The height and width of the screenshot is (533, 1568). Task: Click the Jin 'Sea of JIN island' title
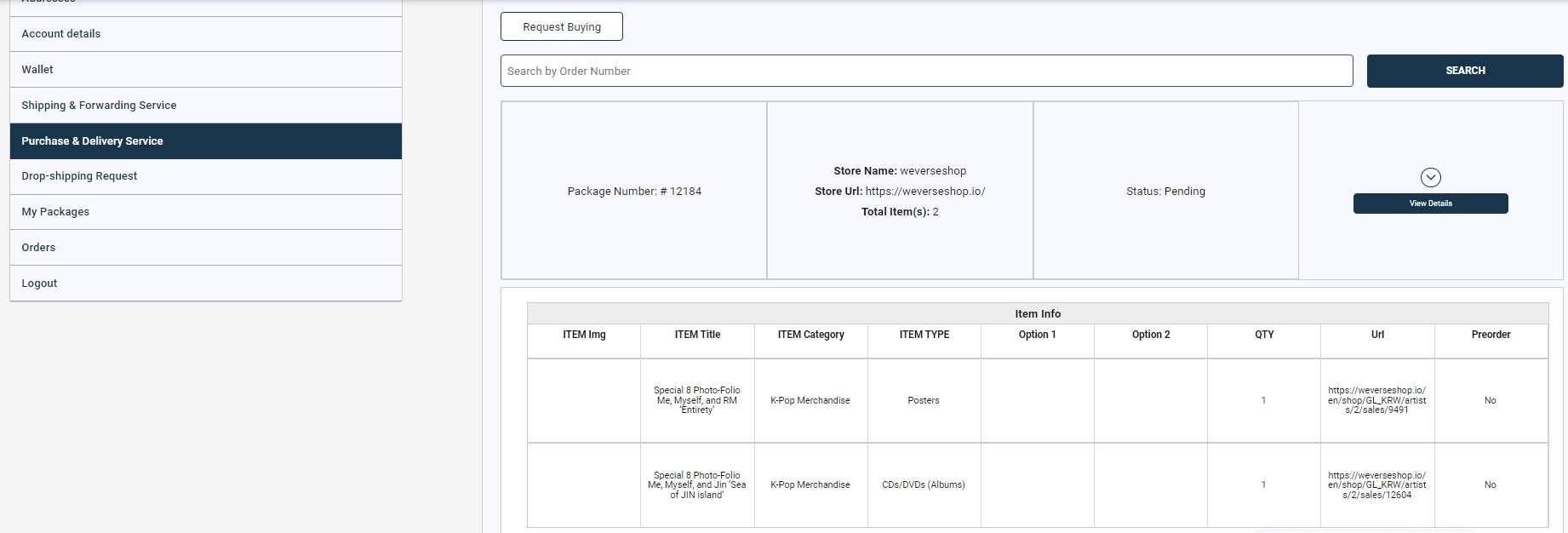pos(696,485)
